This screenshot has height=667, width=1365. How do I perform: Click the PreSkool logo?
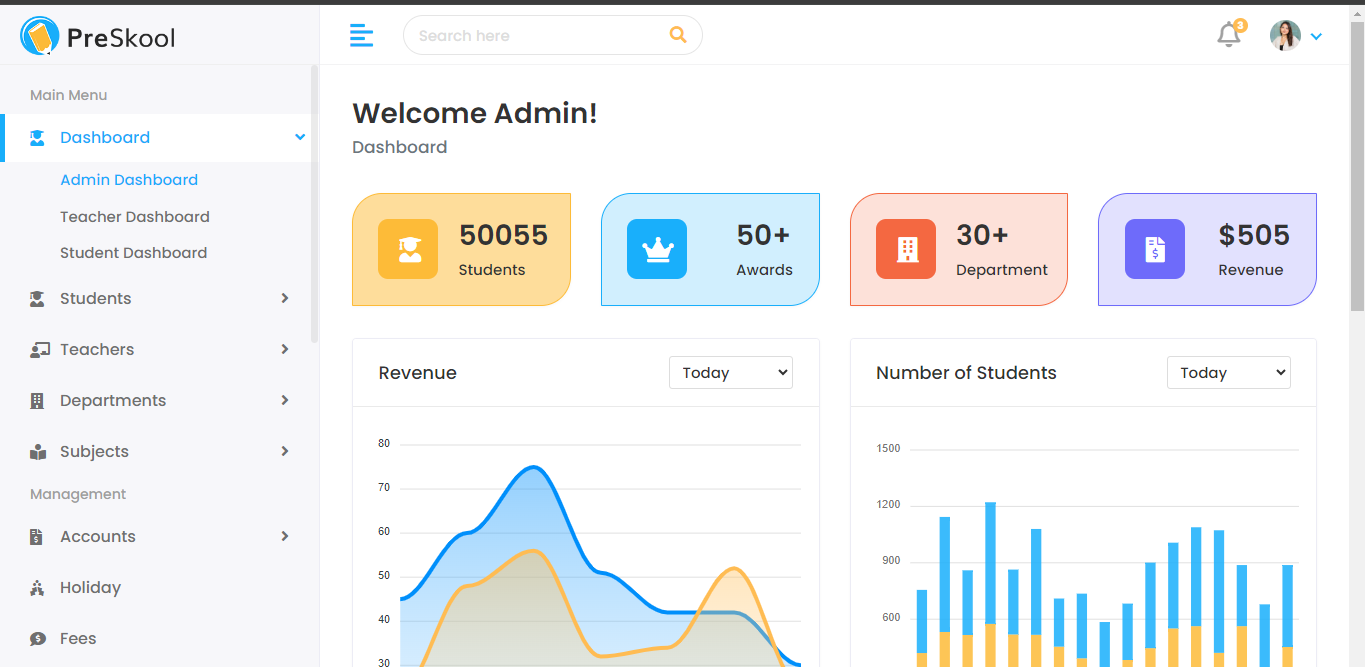pyautogui.click(x=98, y=37)
